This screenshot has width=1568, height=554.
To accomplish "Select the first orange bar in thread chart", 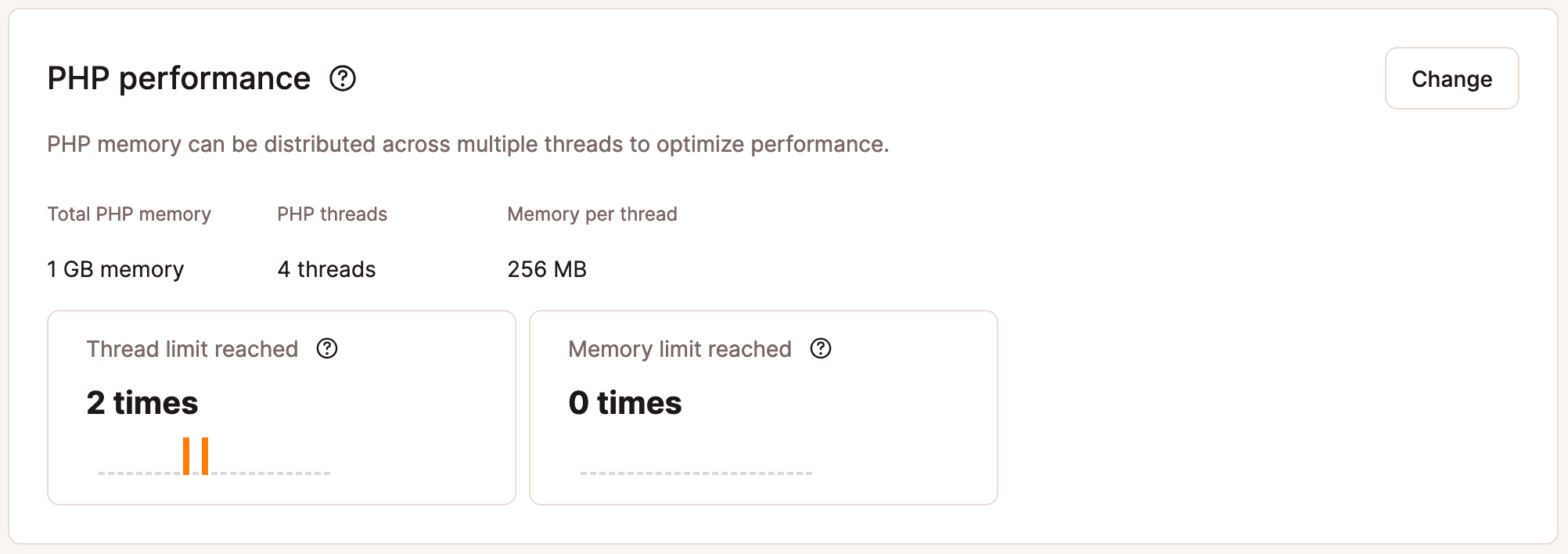I will (x=187, y=455).
